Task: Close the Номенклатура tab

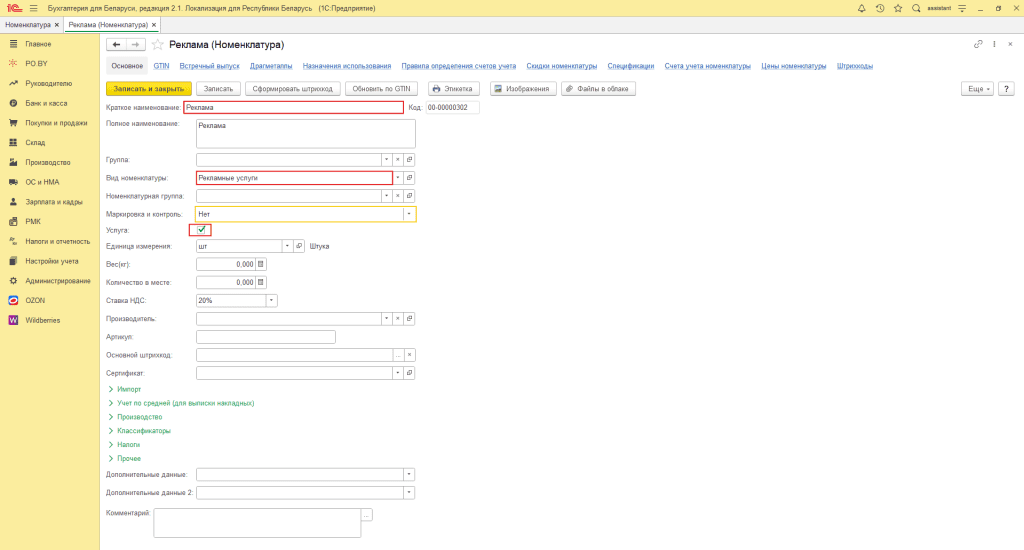Action: pos(57,24)
